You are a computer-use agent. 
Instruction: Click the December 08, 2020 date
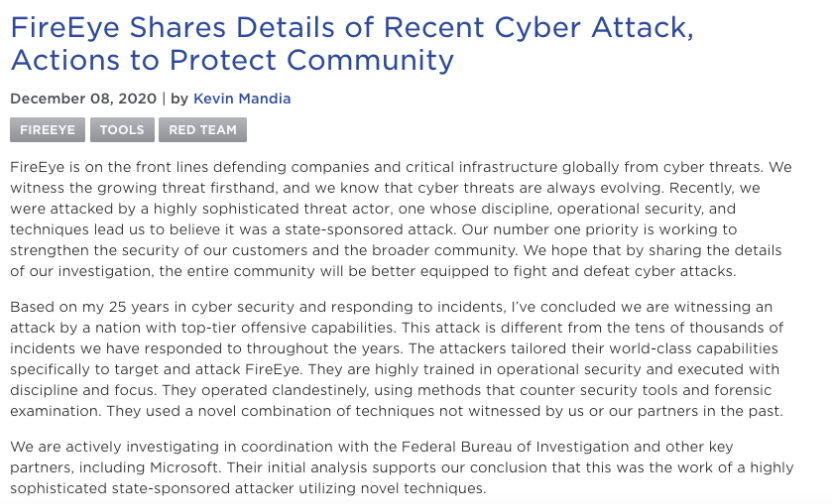click(x=83, y=98)
